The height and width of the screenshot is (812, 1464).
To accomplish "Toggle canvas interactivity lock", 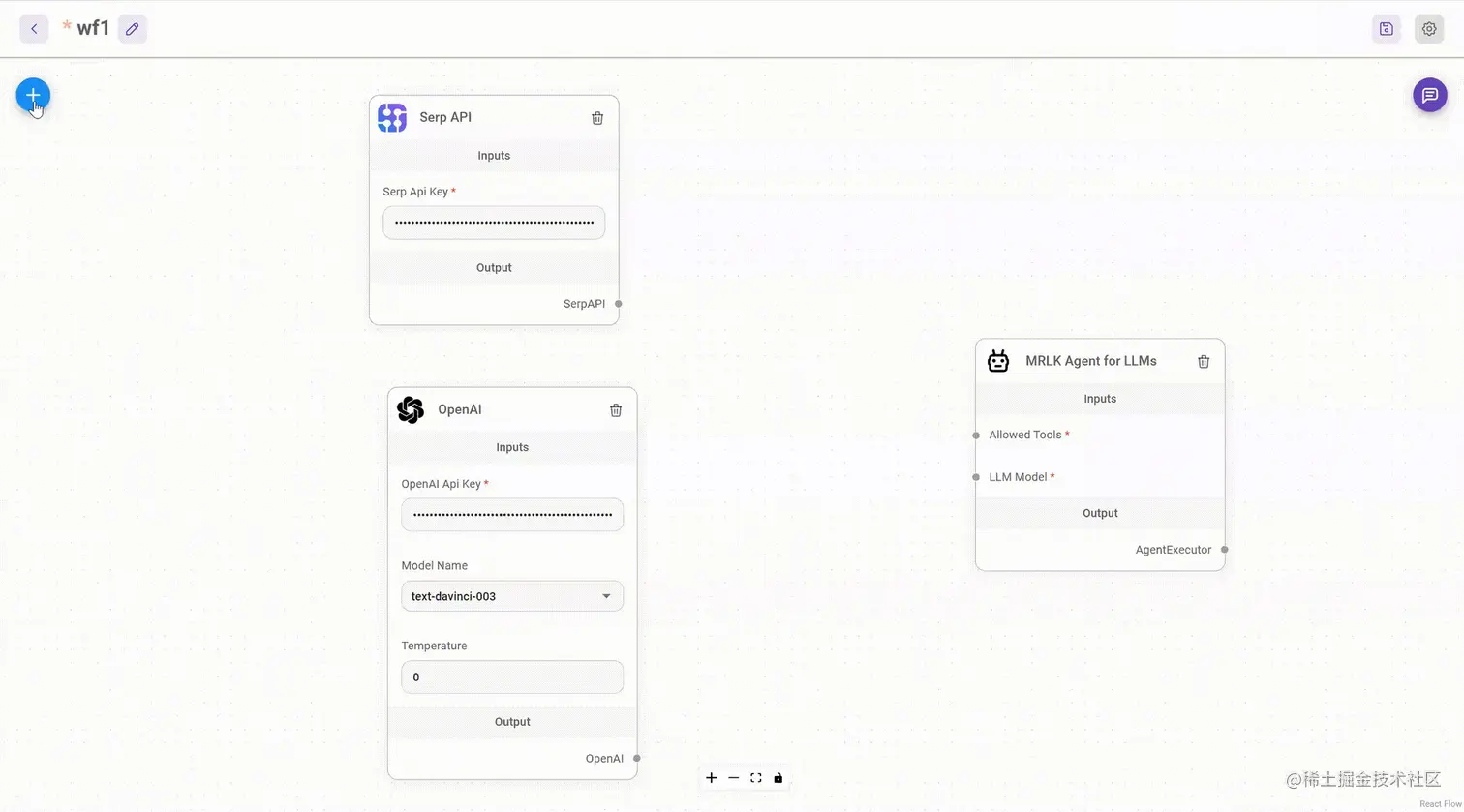I will click(x=778, y=778).
